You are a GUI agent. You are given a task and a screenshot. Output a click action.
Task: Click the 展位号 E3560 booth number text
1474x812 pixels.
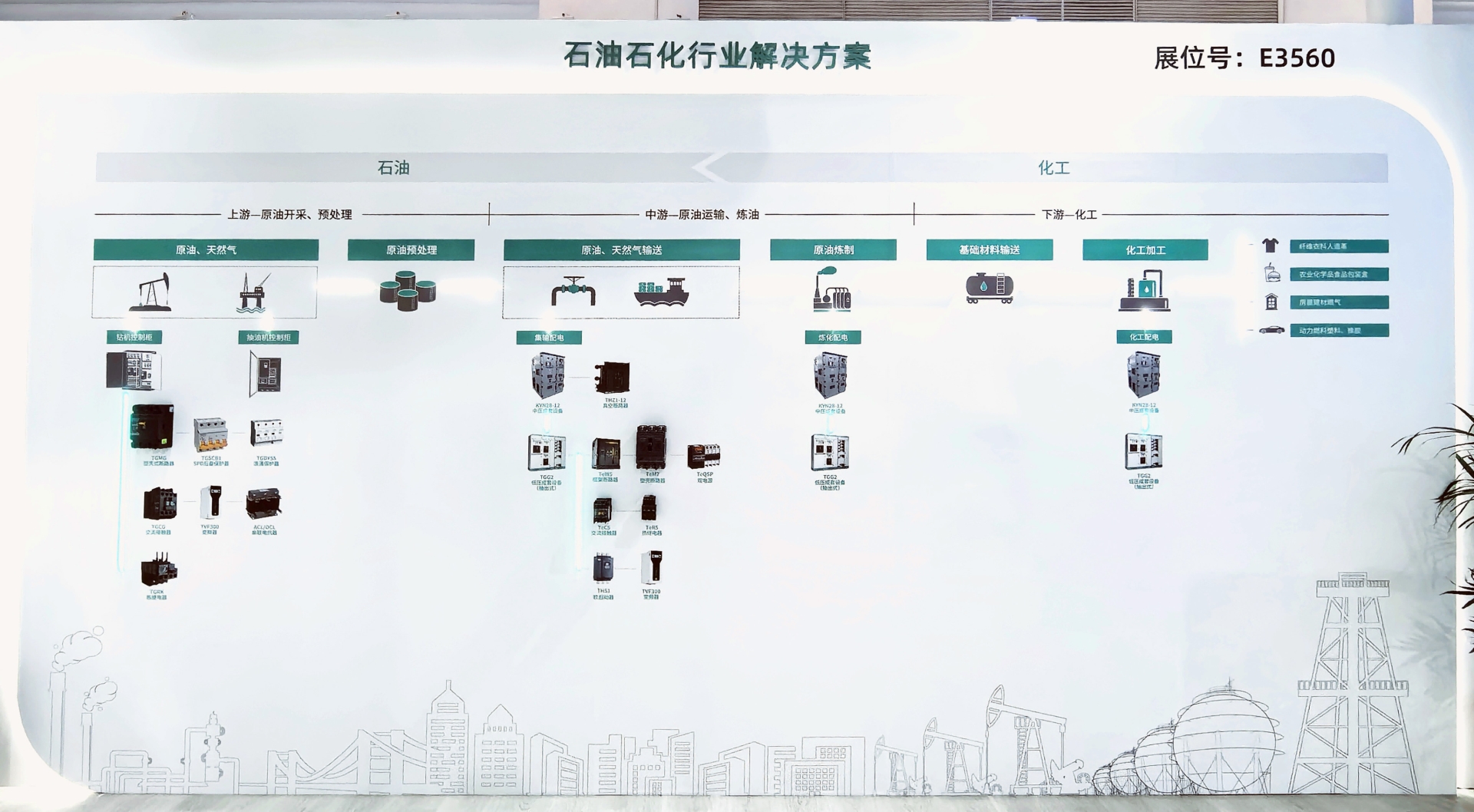[x=1244, y=57]
